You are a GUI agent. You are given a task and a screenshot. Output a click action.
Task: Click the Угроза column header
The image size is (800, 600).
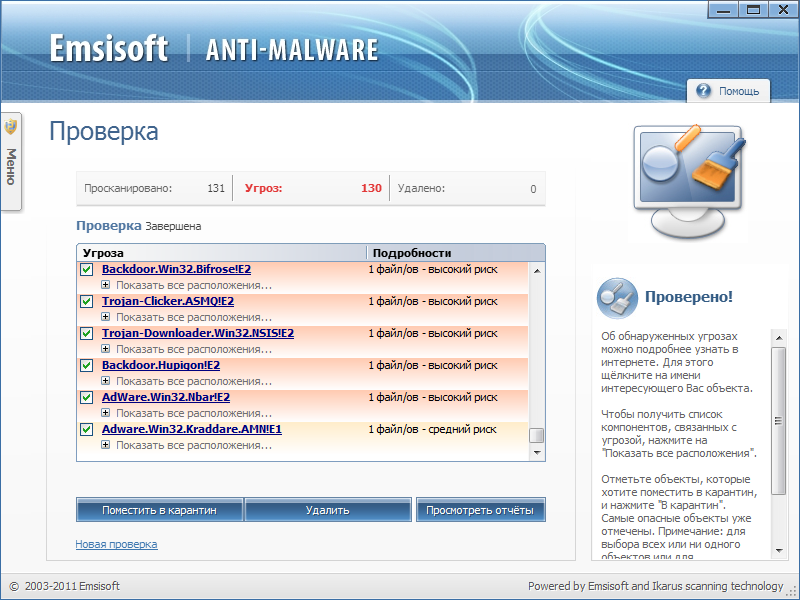pos(221,253)
